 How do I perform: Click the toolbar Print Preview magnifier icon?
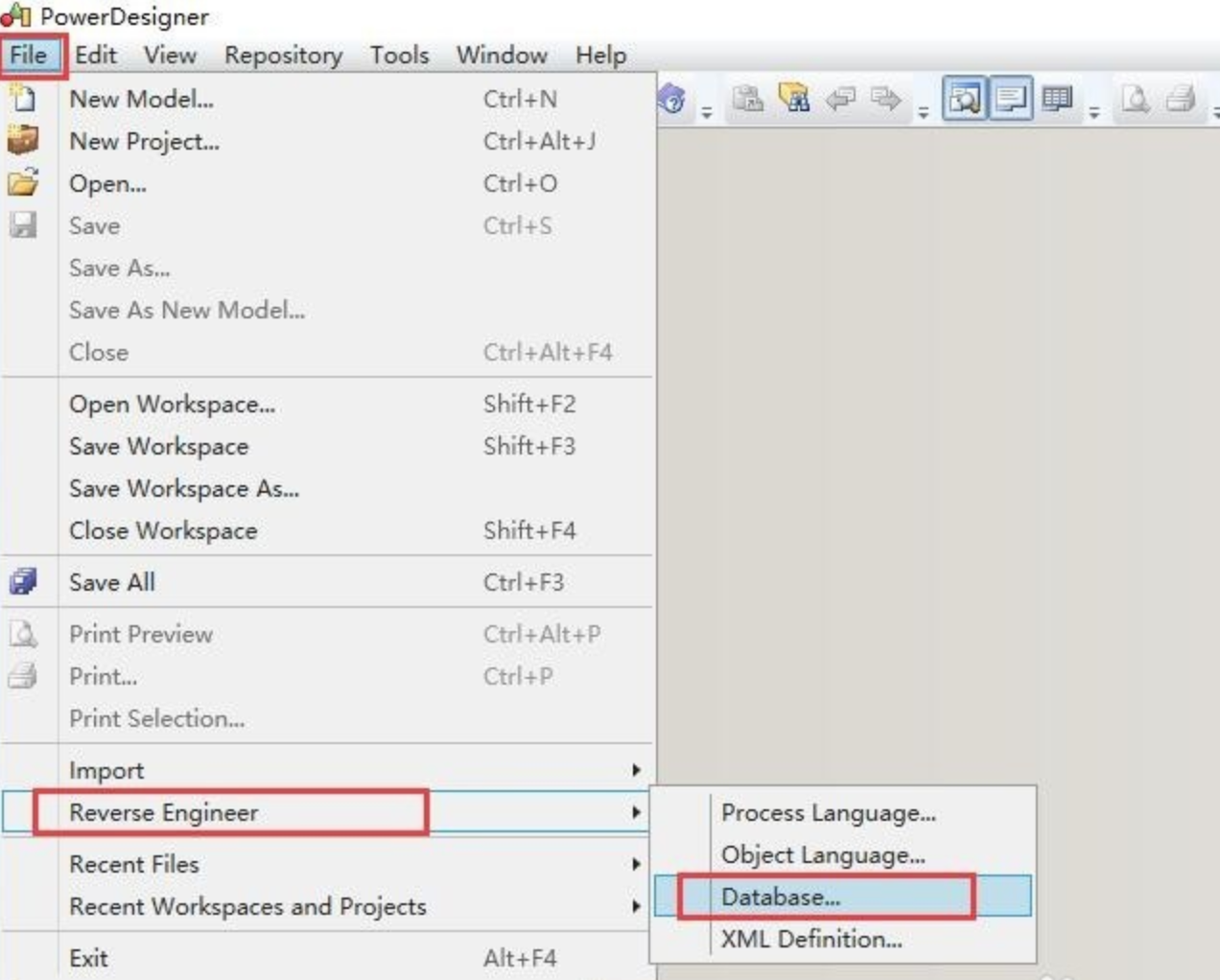1136,98
